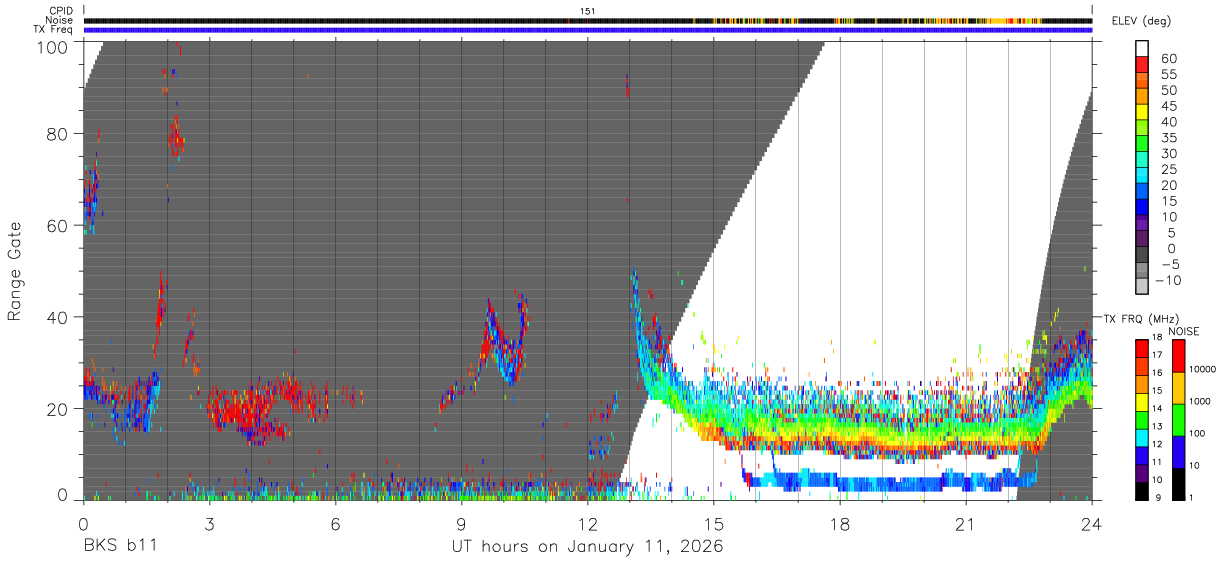Click the TX Freq row label
Image resolution: width=1228 pixels, height=567 pixels.
point(53,30)
